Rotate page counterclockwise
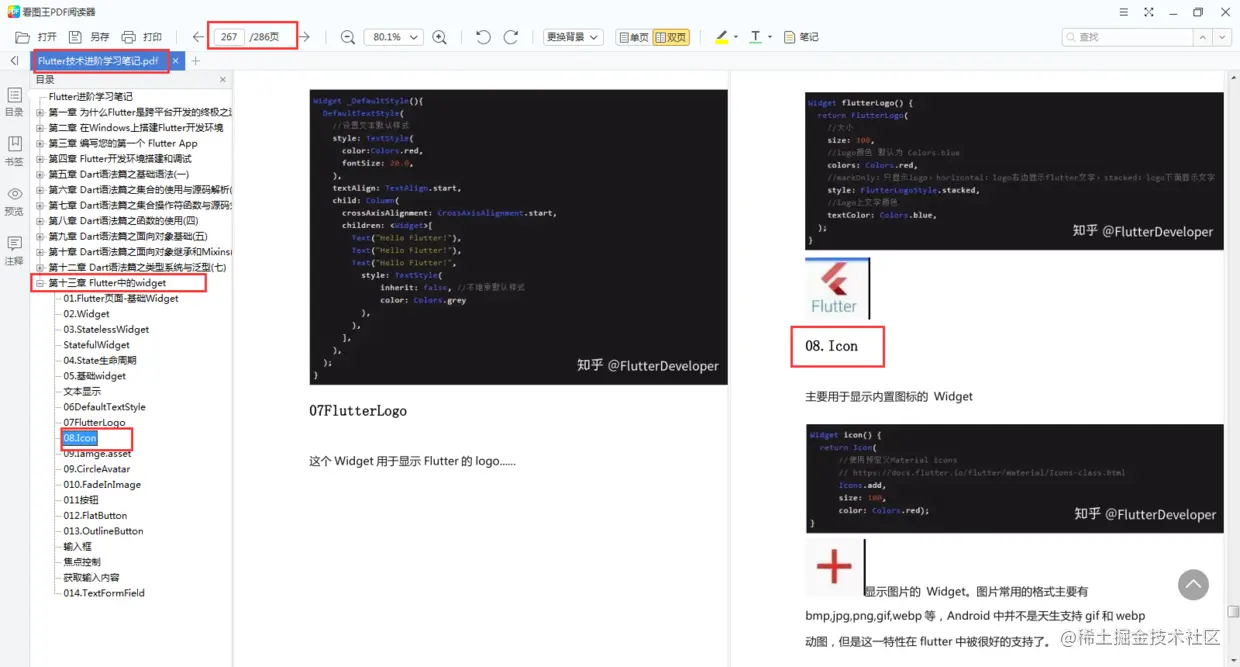Image resolution: width=1240 pixels, height=667 pixels. (484, 37)
